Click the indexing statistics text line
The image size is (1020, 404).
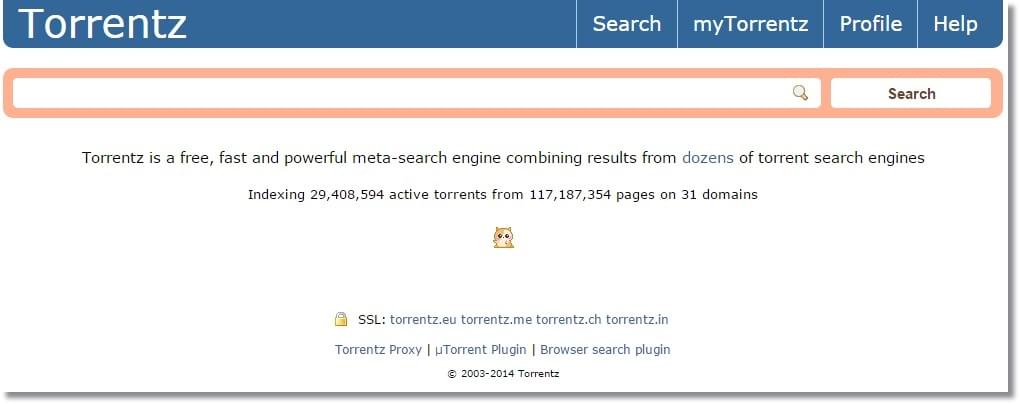503,194
